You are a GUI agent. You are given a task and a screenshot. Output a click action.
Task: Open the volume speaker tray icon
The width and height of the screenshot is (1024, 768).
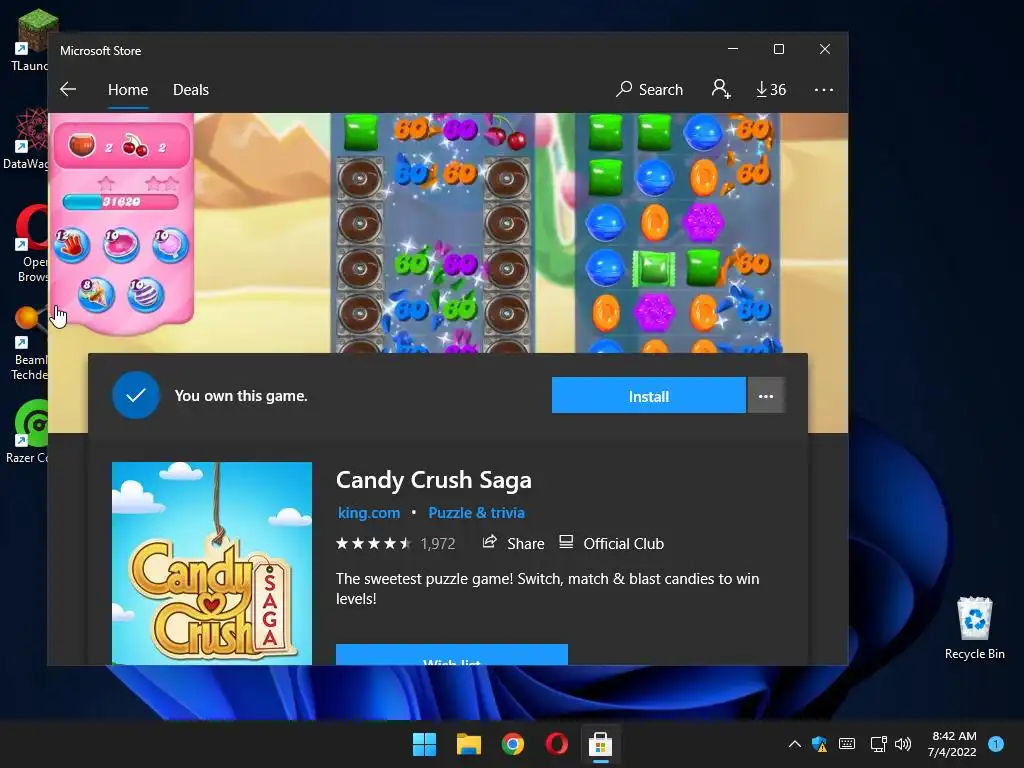tap(903, 744)
